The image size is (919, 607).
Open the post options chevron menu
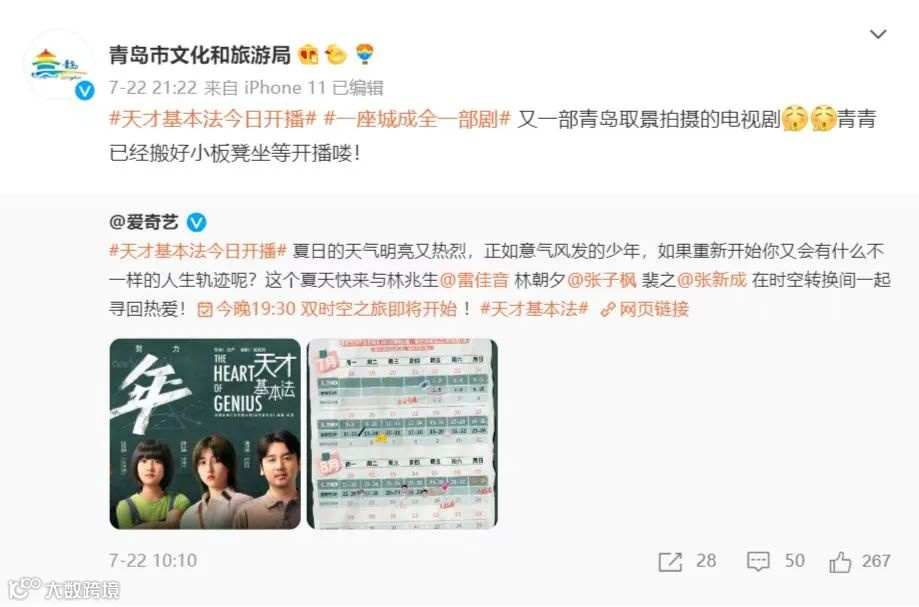(877, 34)
